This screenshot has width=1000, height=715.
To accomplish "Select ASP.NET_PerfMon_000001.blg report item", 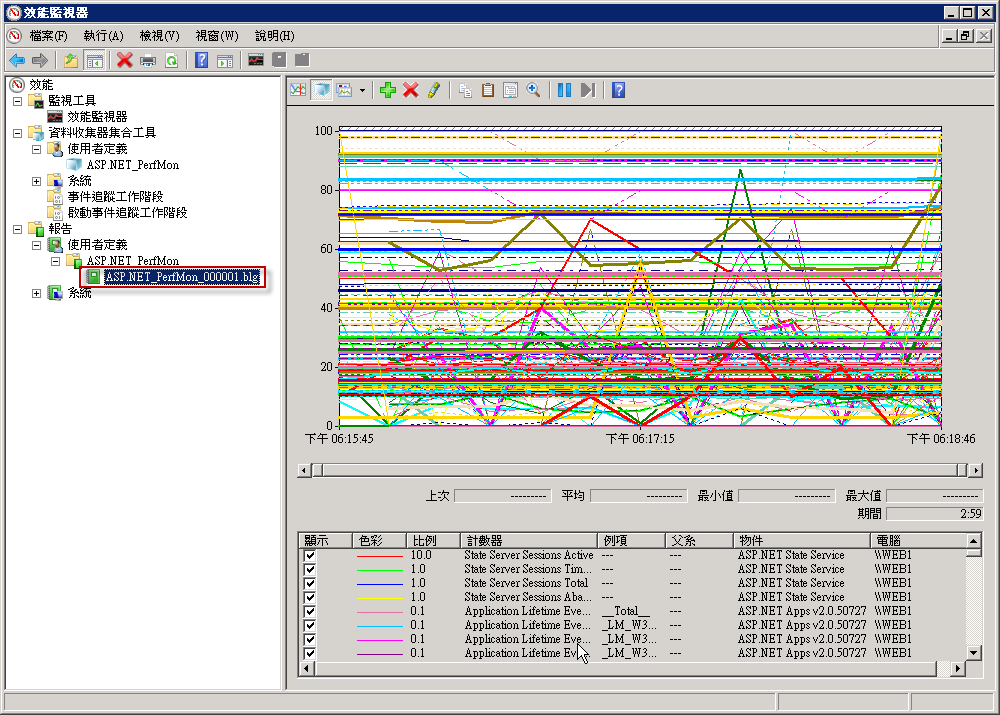I will coord(182,277).
